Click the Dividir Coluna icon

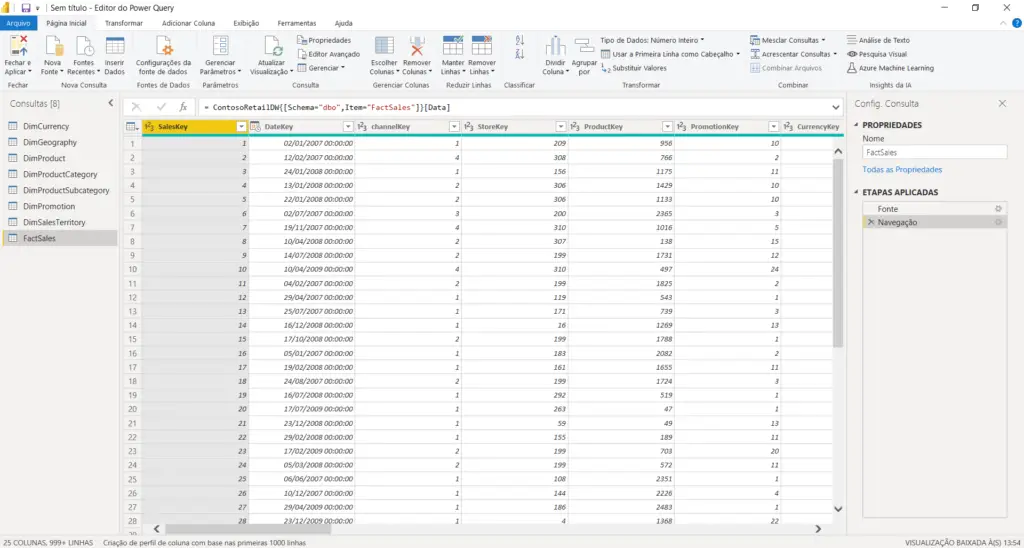556,46
